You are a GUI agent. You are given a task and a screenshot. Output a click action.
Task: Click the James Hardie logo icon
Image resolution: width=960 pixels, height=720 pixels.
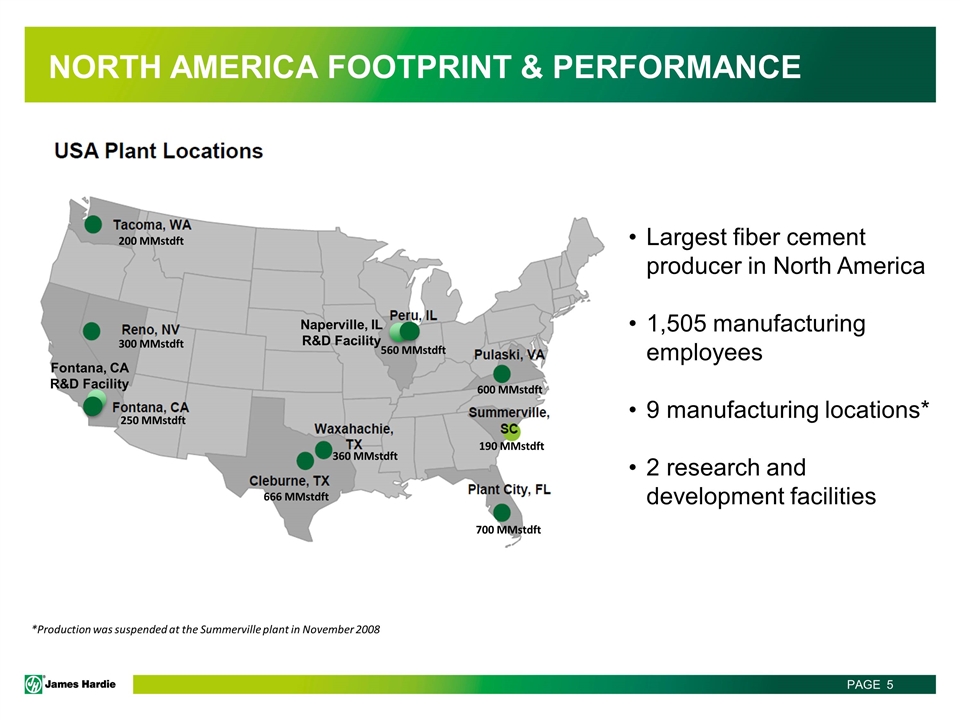point(34,684)
